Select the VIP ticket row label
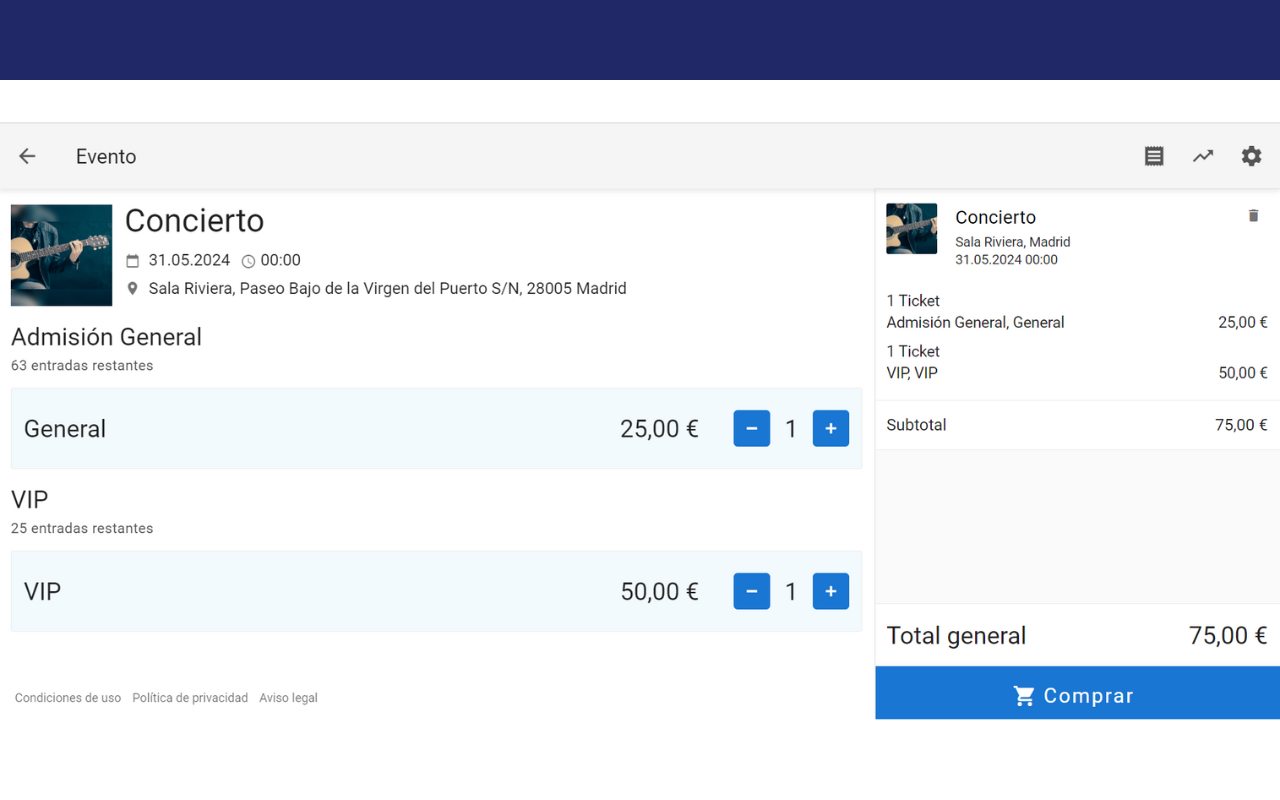The height and width of the screenshot is (800, 1280). point(42,592)
